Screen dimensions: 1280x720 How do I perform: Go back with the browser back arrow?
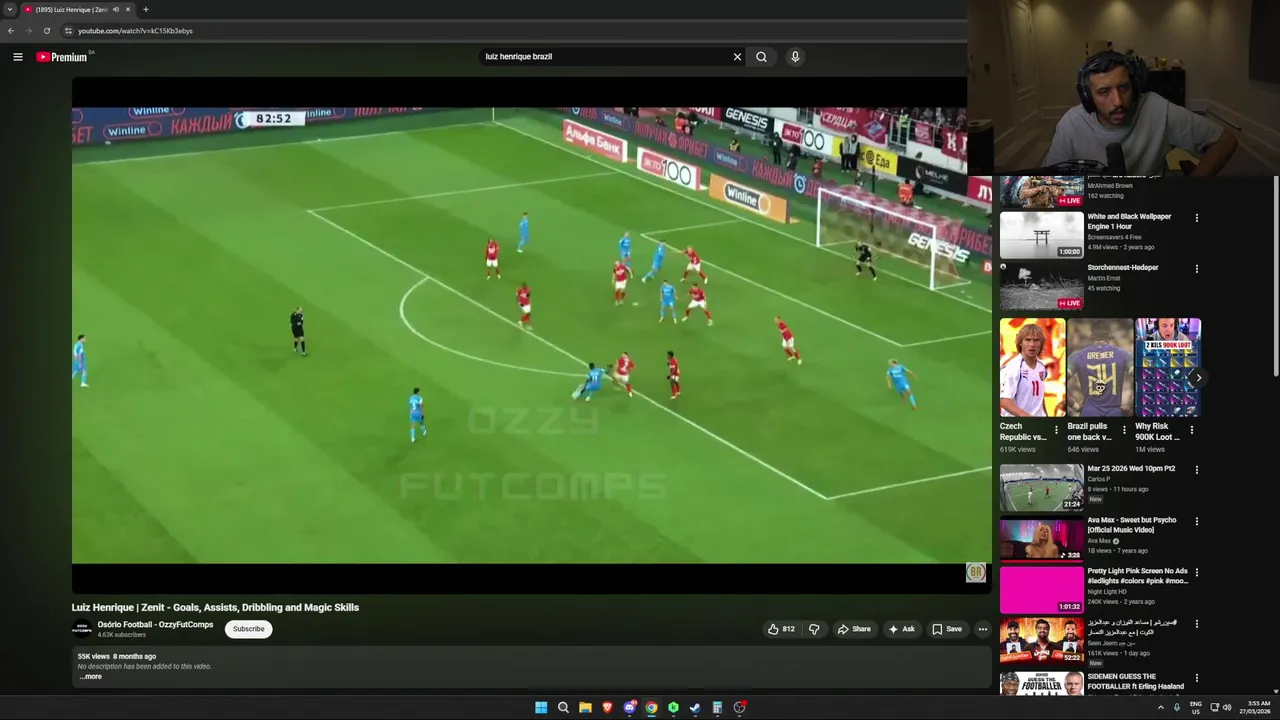tap(10, 31)
